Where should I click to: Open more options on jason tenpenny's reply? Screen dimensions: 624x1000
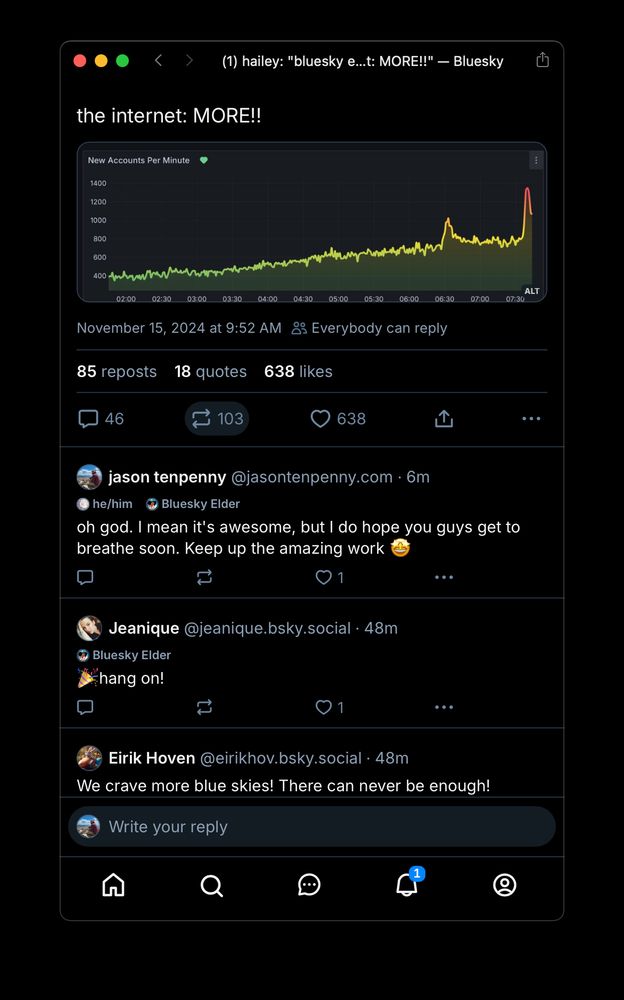point(444,577)
